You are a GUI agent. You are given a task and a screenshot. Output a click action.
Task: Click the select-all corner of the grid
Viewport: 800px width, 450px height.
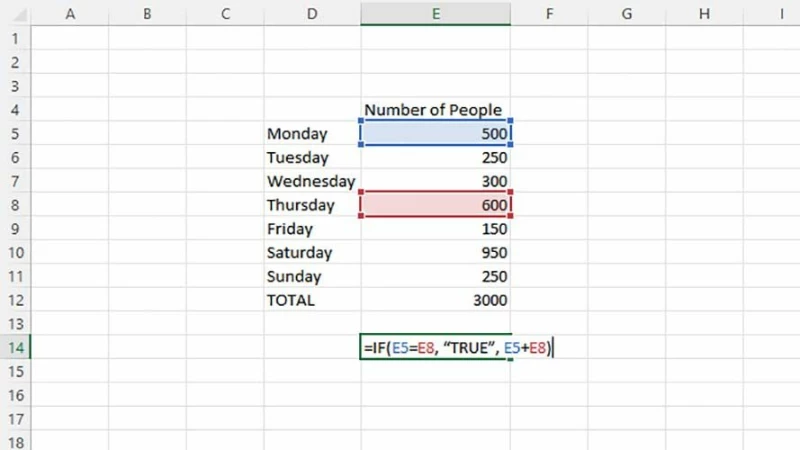(x=16, y=14)
